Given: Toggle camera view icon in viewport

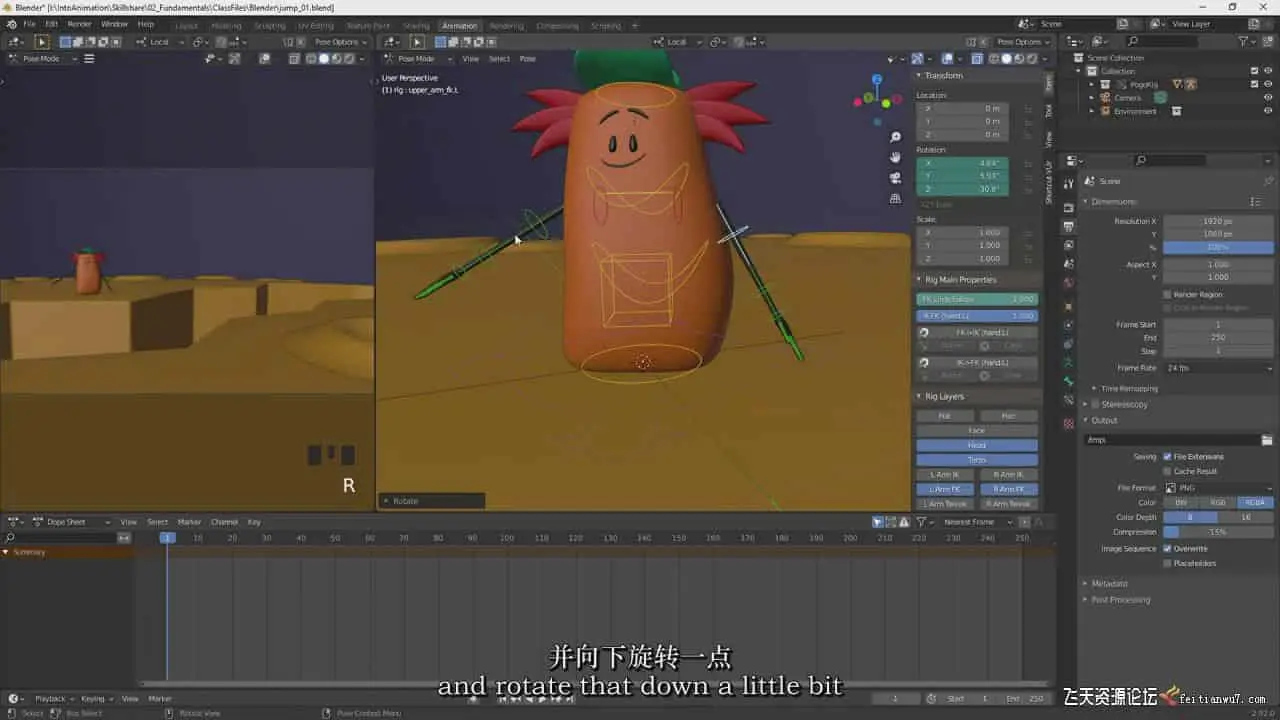Looking at the screenshot, I should point(895,178).
